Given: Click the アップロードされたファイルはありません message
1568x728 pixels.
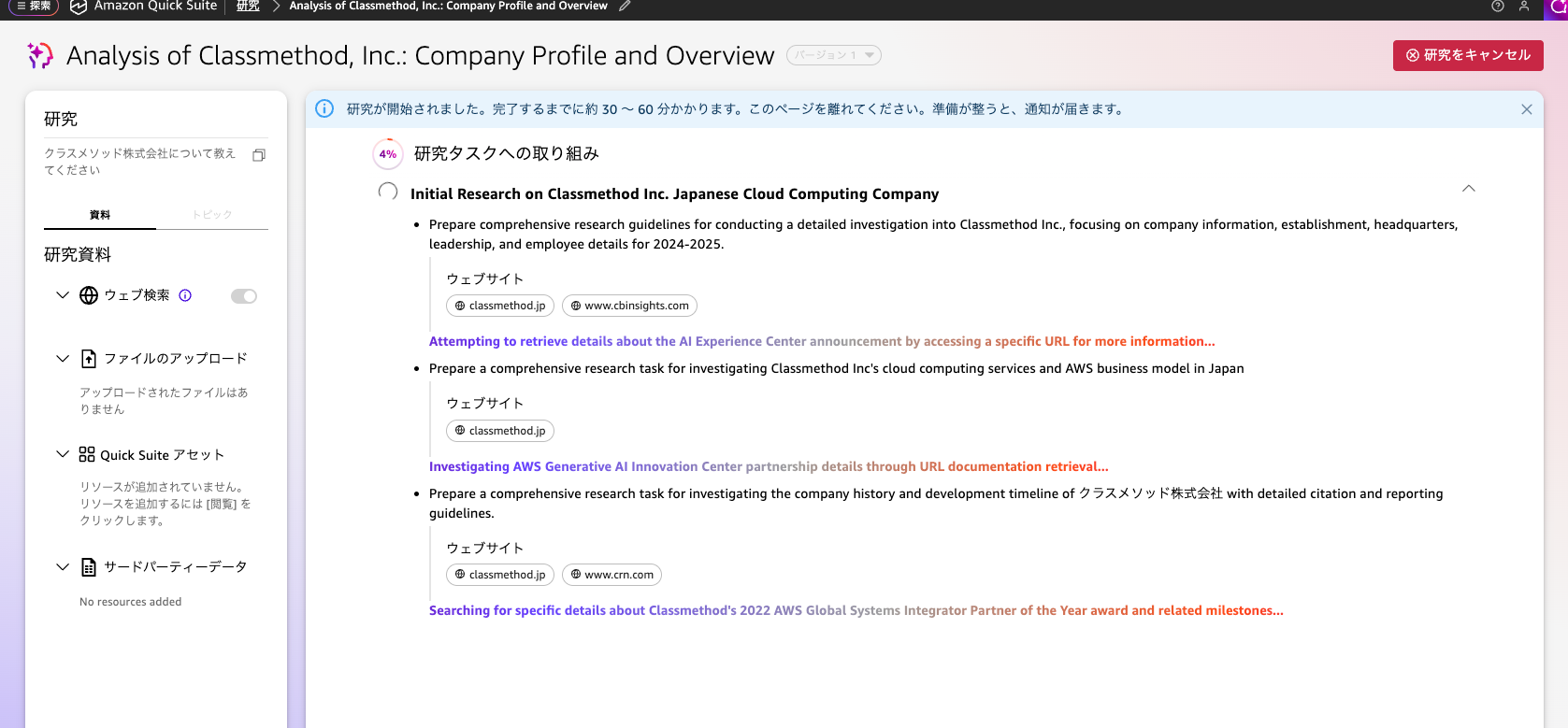Looking at the screenshot, I should click(164, 401).
